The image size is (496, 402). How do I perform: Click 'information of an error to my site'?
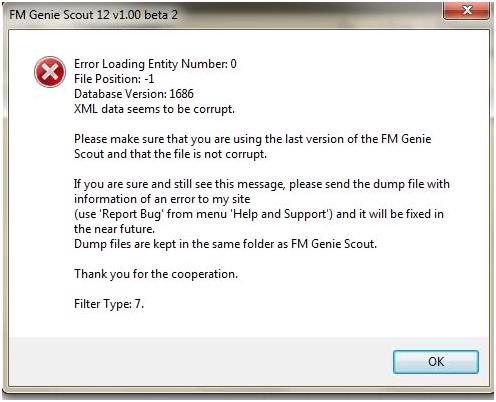162,199
